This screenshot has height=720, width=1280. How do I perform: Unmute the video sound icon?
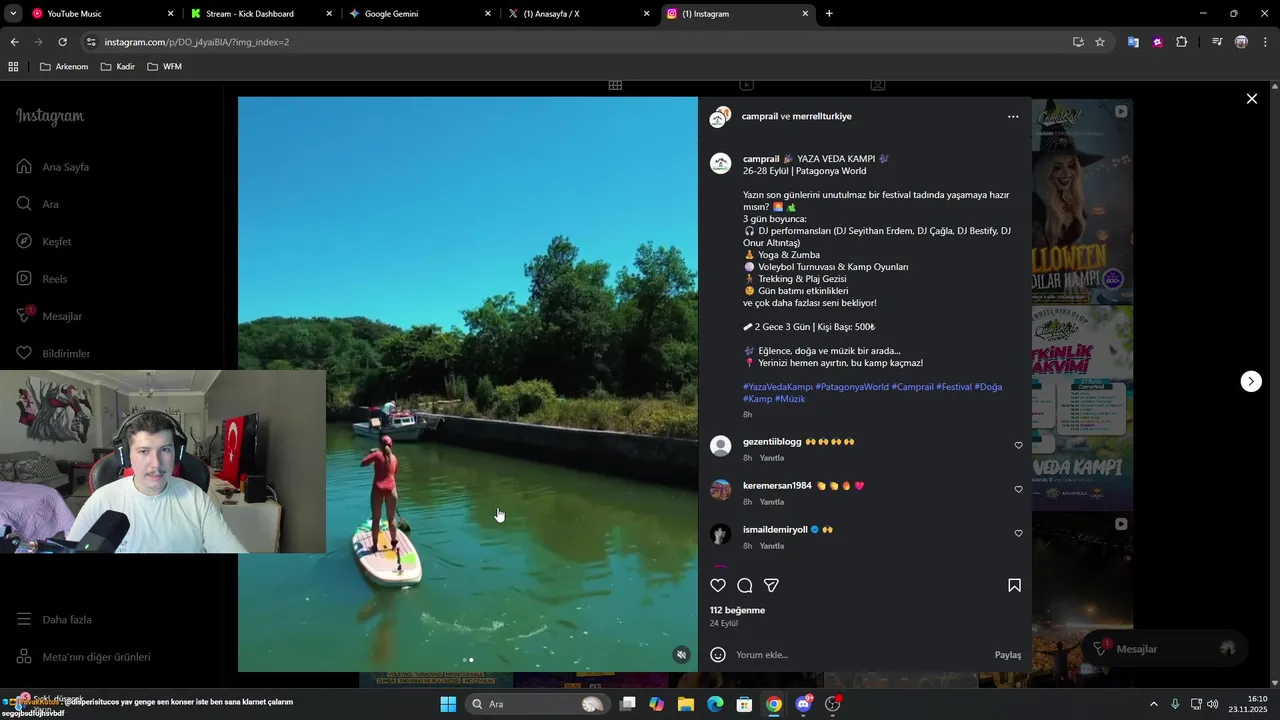click(681, 655)
